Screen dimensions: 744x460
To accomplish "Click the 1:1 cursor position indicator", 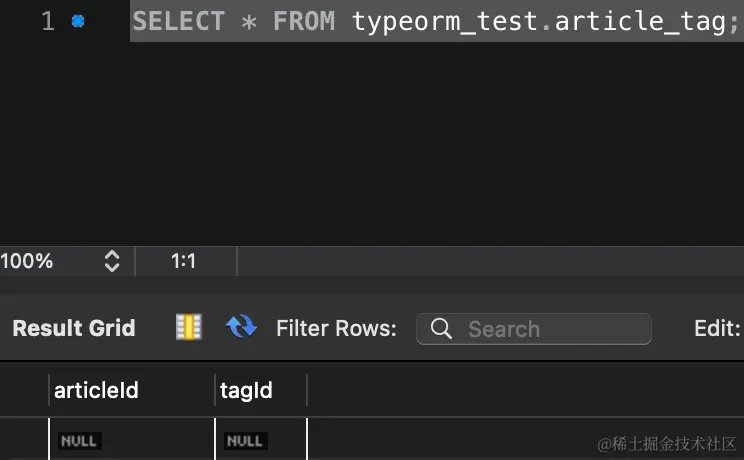I will click(184, 261).
